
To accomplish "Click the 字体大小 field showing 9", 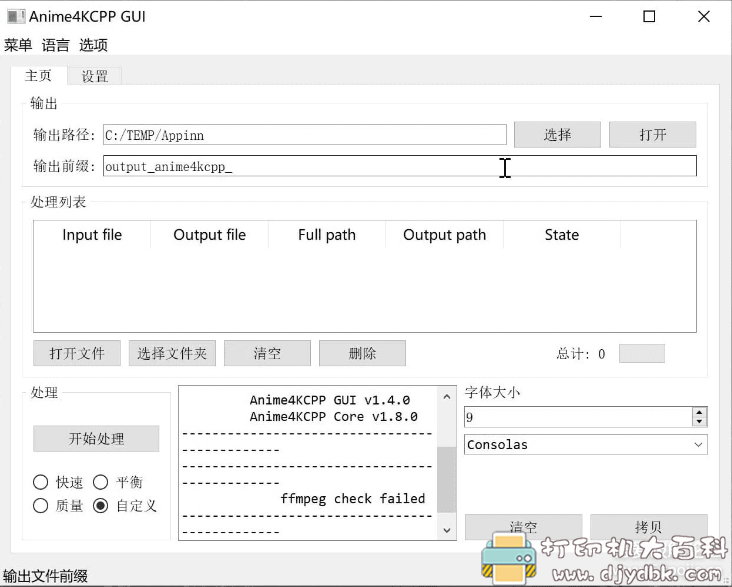I will tap(578, 417).
